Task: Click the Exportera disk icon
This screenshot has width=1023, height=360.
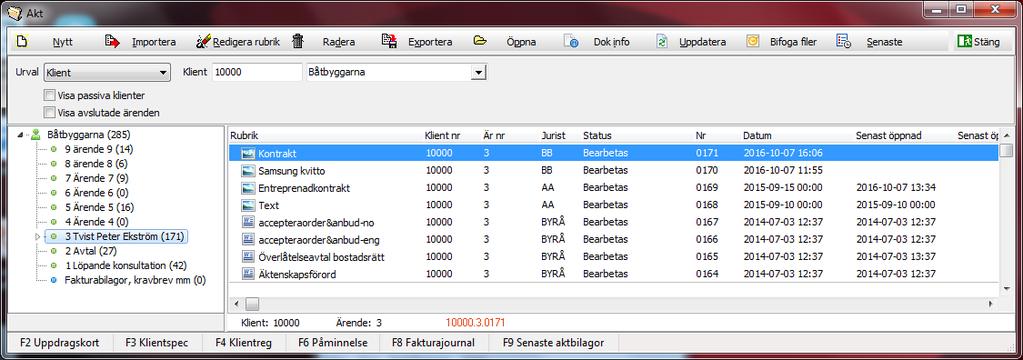Action: 389,42
